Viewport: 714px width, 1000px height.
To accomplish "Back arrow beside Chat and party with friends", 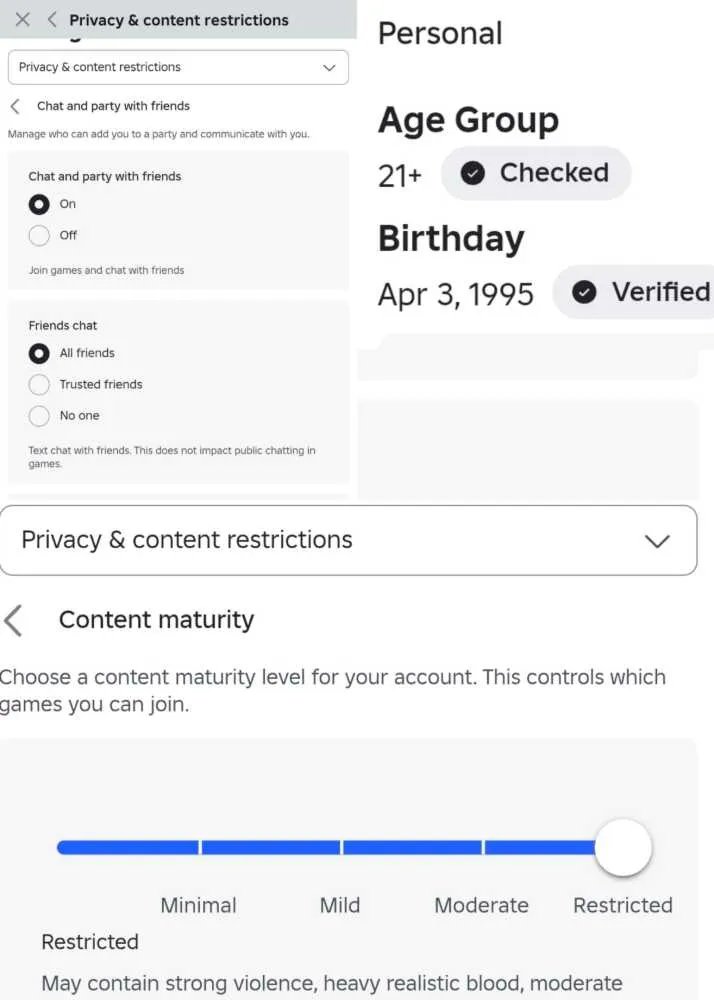I will tap(15, 106).
